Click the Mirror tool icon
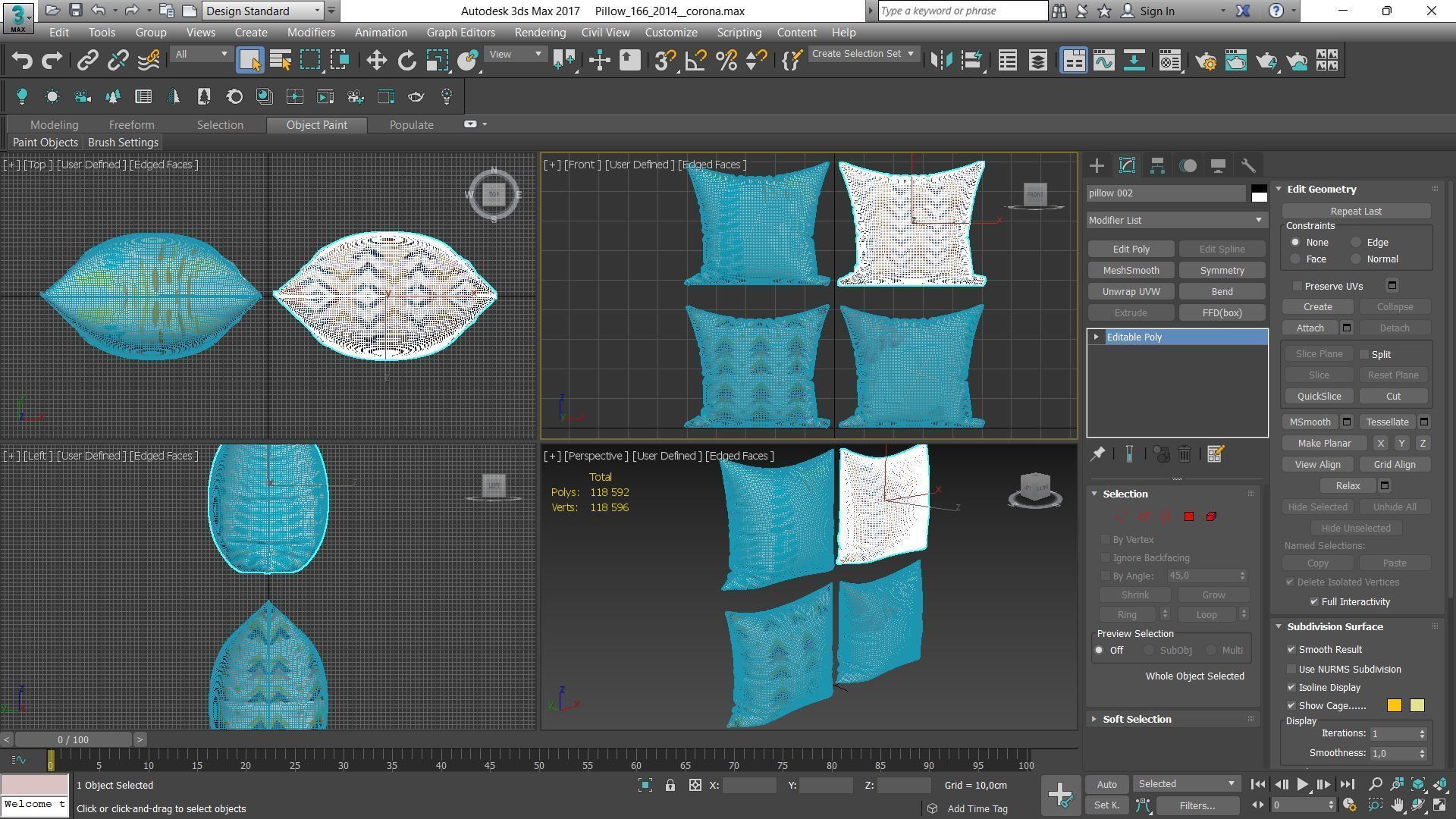 pos(941,61)
